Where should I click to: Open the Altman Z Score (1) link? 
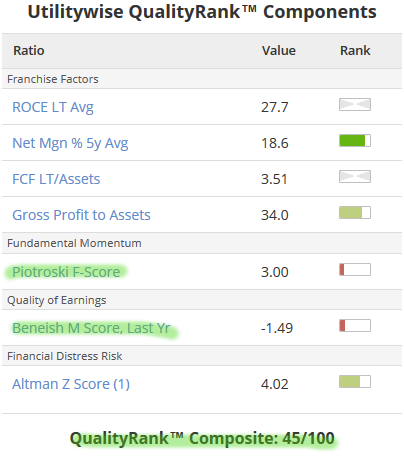click(x=71, y=384)
